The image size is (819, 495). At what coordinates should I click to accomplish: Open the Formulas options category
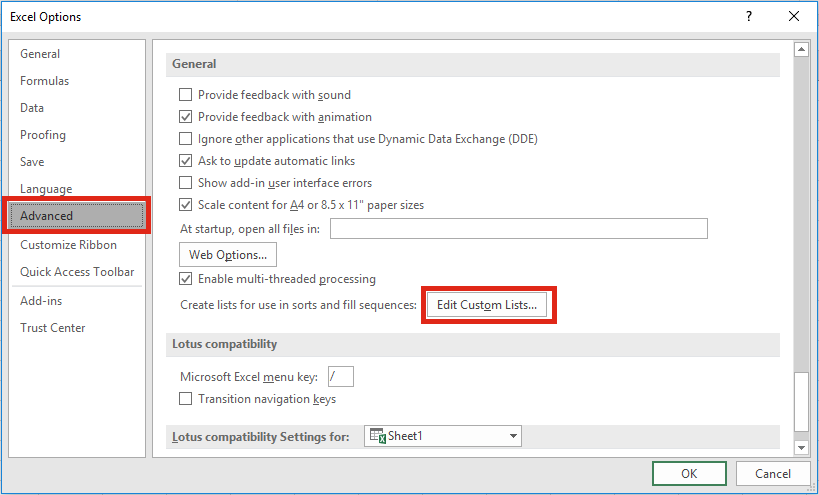(x=44, y=81)
